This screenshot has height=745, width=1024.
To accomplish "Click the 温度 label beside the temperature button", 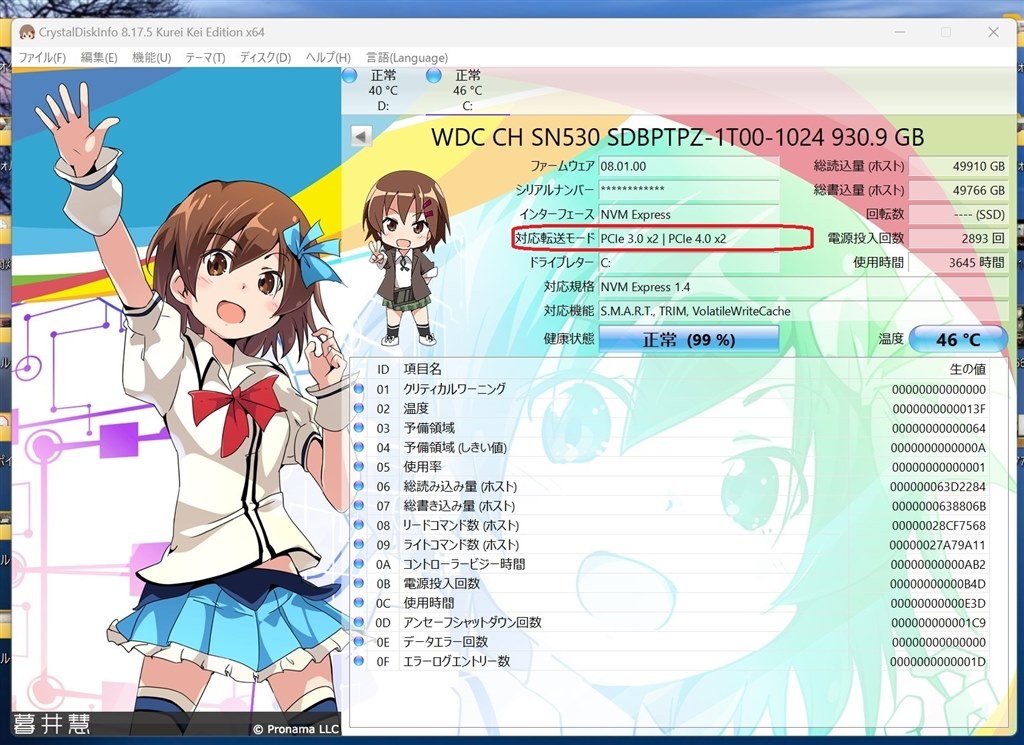I will [x=891, y=338].
